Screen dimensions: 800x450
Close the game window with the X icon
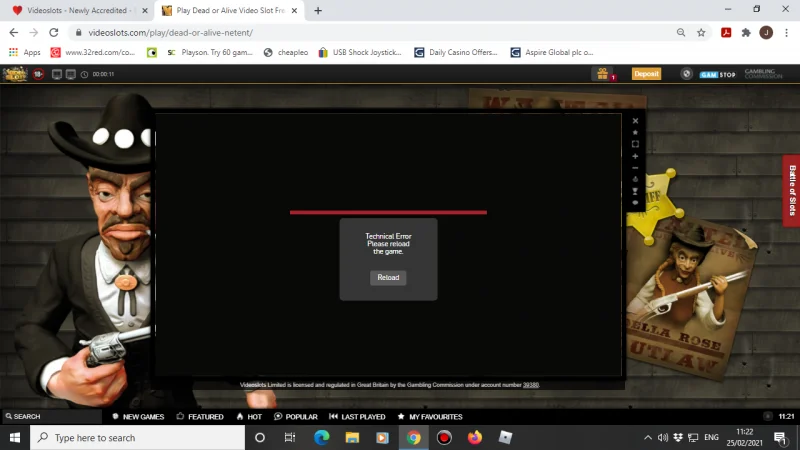pyautogui.click(x=635, y=121)
